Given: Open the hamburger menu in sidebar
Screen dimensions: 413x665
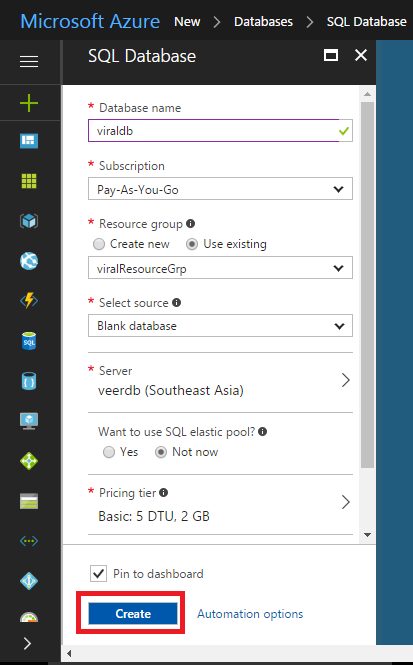Looking at the screenshot, I should [x=29, y=61].
